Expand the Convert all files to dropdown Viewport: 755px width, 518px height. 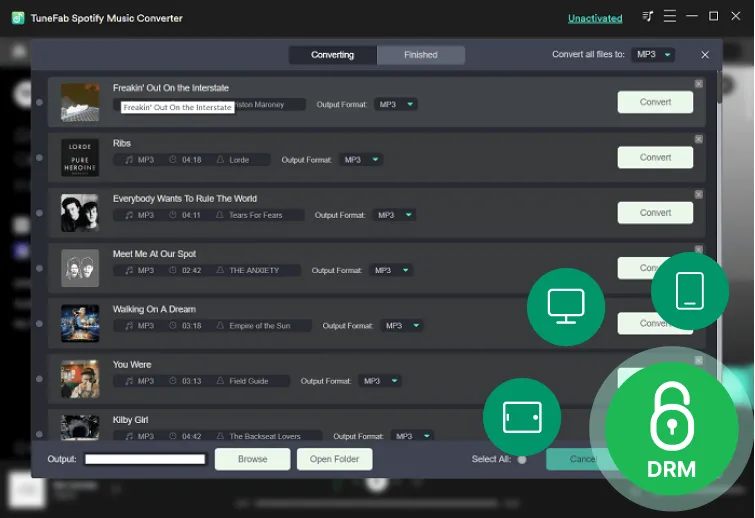653,54
